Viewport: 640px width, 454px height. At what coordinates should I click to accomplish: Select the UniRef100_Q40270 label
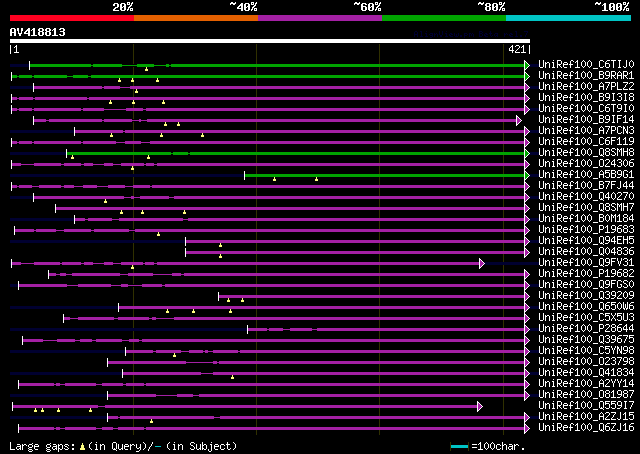pyautogui.click(x=586, y=197)
